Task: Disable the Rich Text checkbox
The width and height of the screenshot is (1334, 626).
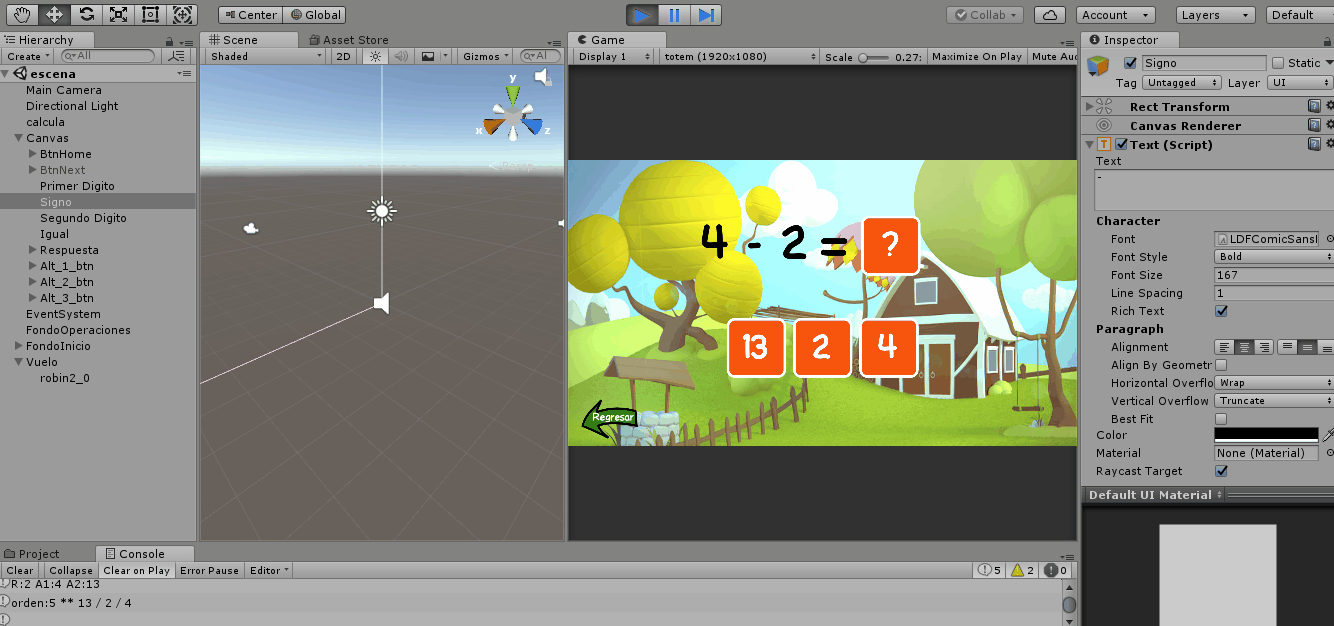Action: tap(1221, 311)
